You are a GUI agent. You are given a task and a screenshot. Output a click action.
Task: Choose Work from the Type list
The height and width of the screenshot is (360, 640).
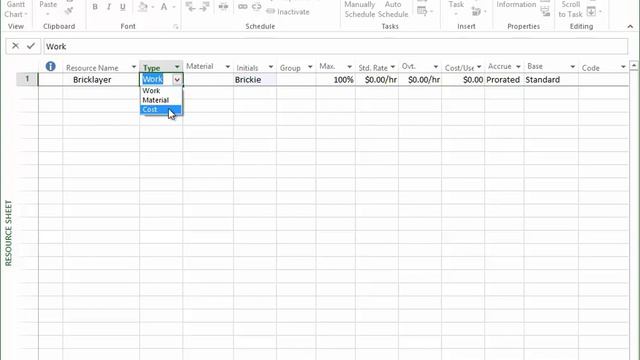161,91
